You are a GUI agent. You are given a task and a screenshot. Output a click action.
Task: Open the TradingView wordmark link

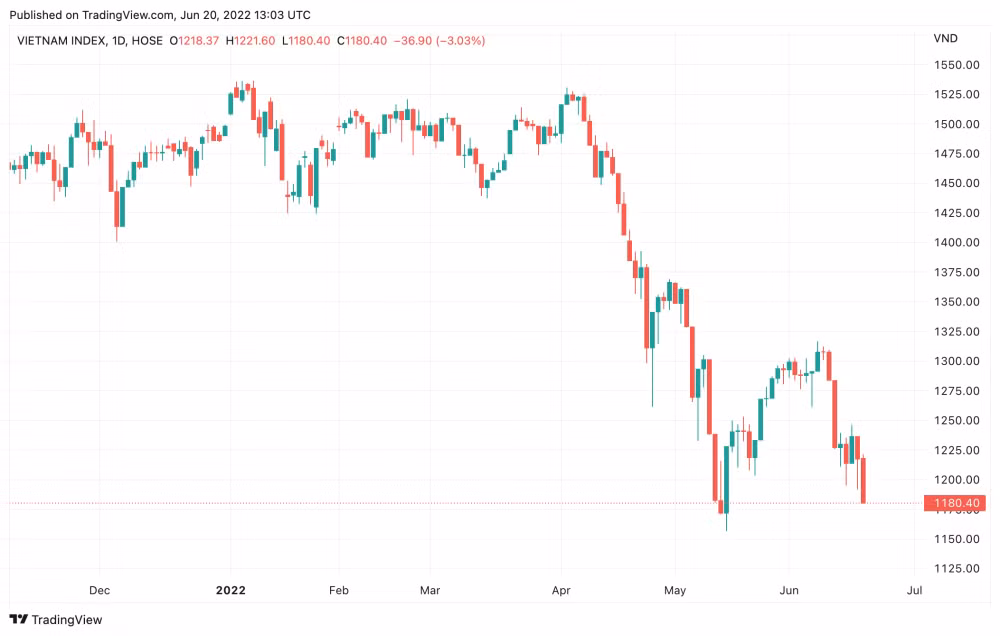point(67,619)
